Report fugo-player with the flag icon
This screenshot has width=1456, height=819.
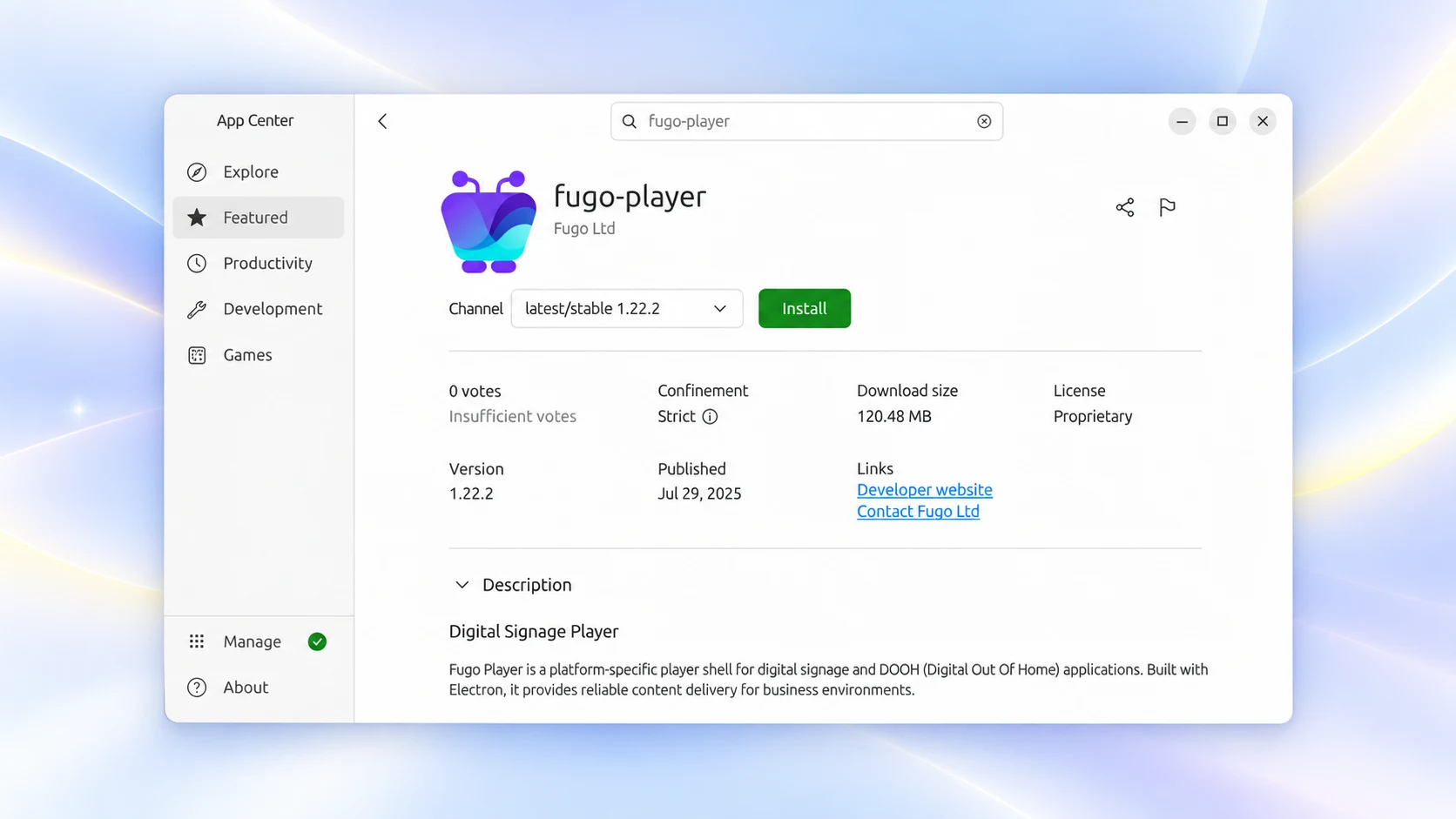coord(1167,207)
